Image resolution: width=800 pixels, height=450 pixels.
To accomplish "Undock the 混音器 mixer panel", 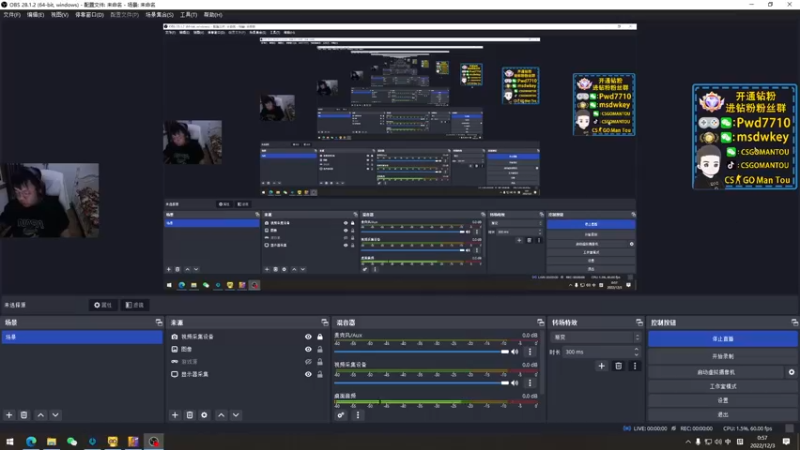I will coord(540,322).
